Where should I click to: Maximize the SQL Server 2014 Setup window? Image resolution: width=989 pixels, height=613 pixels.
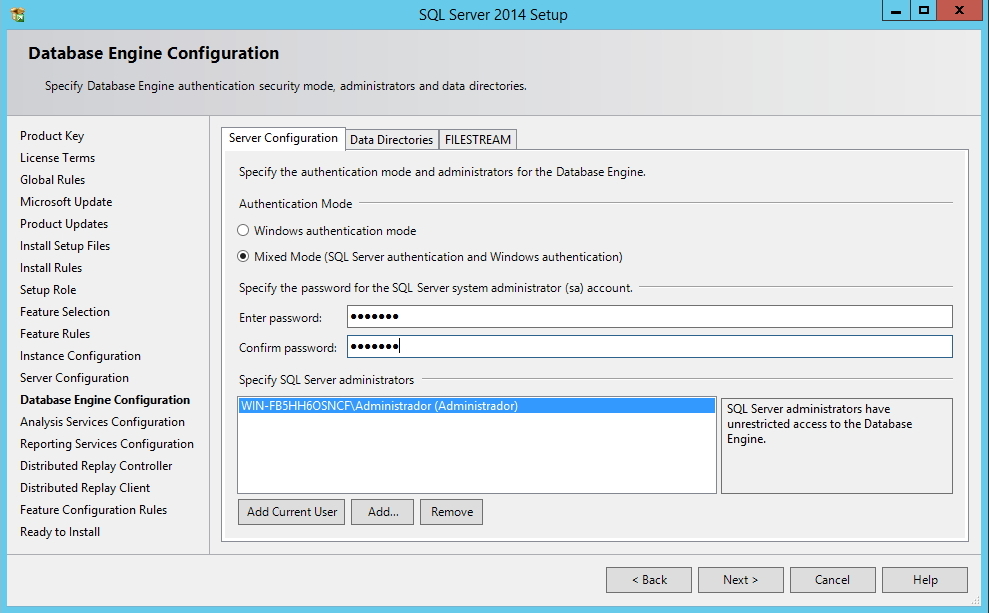923,11
